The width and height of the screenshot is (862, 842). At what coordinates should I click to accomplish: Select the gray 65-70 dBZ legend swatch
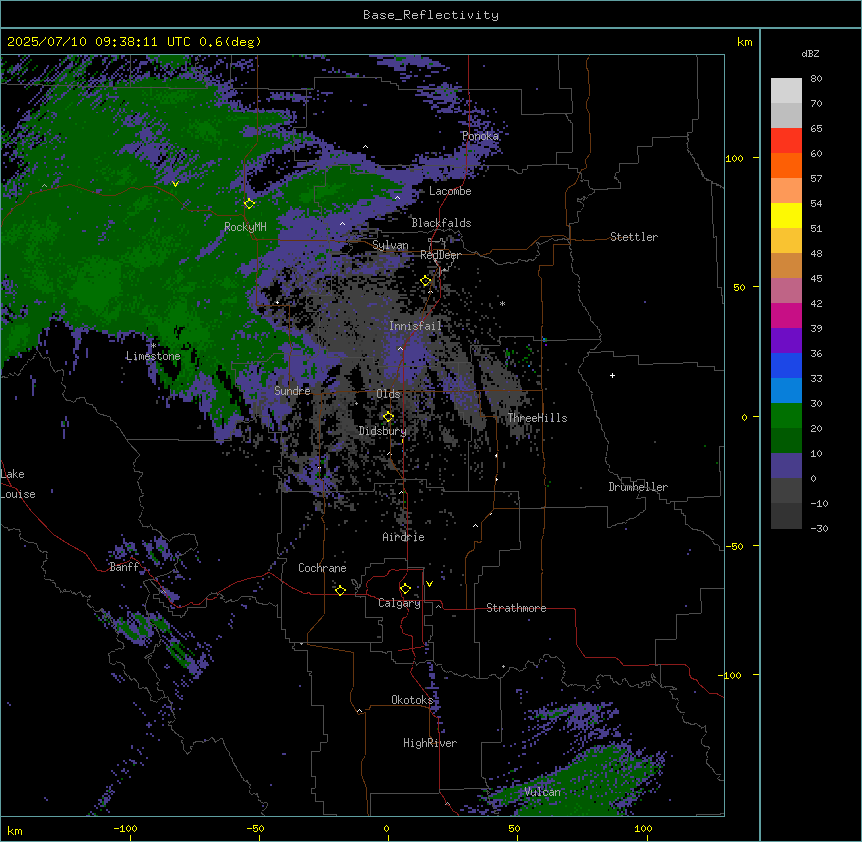(x=786, y=115)
